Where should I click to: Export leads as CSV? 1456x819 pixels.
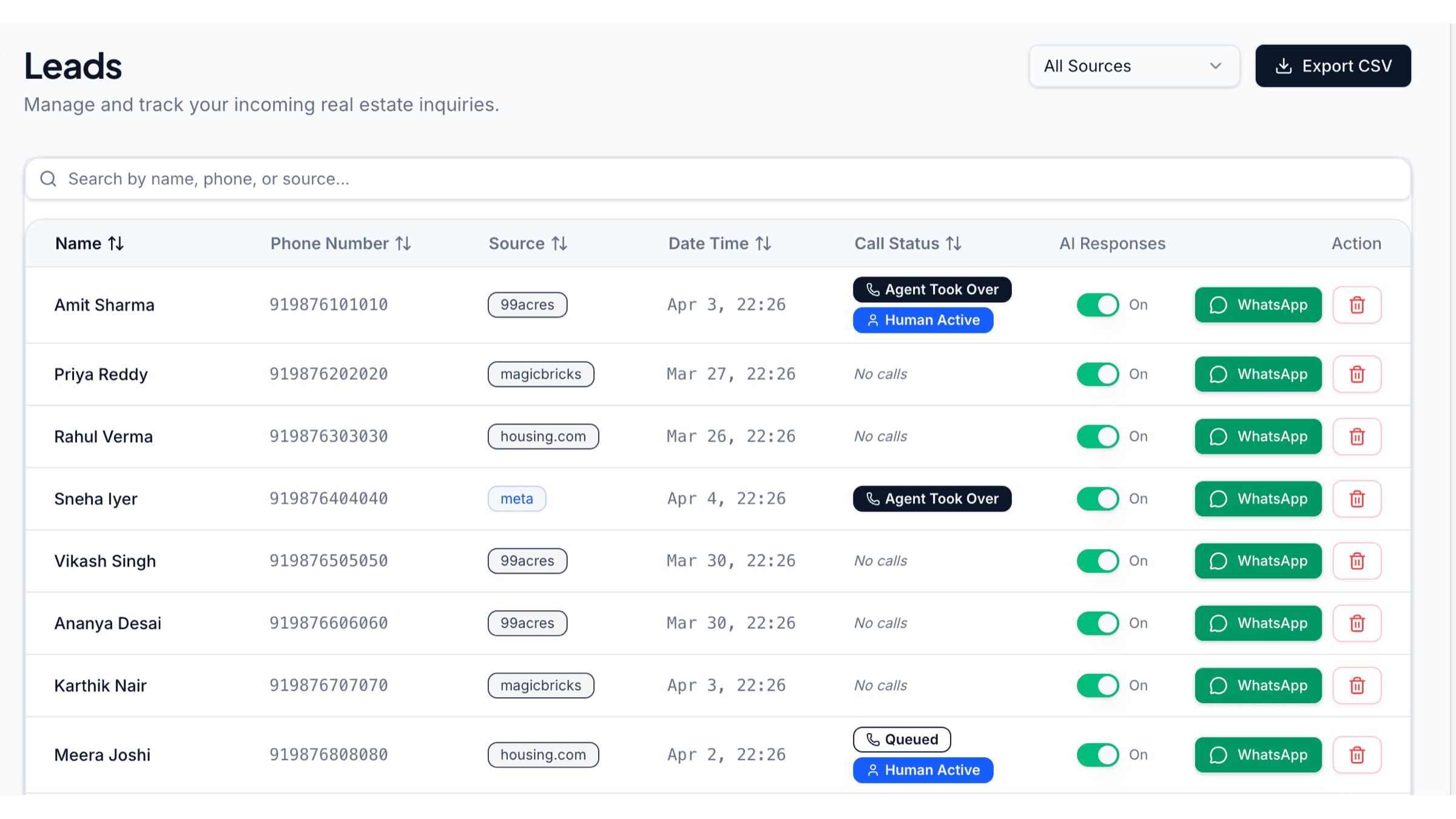[1333, 66]
